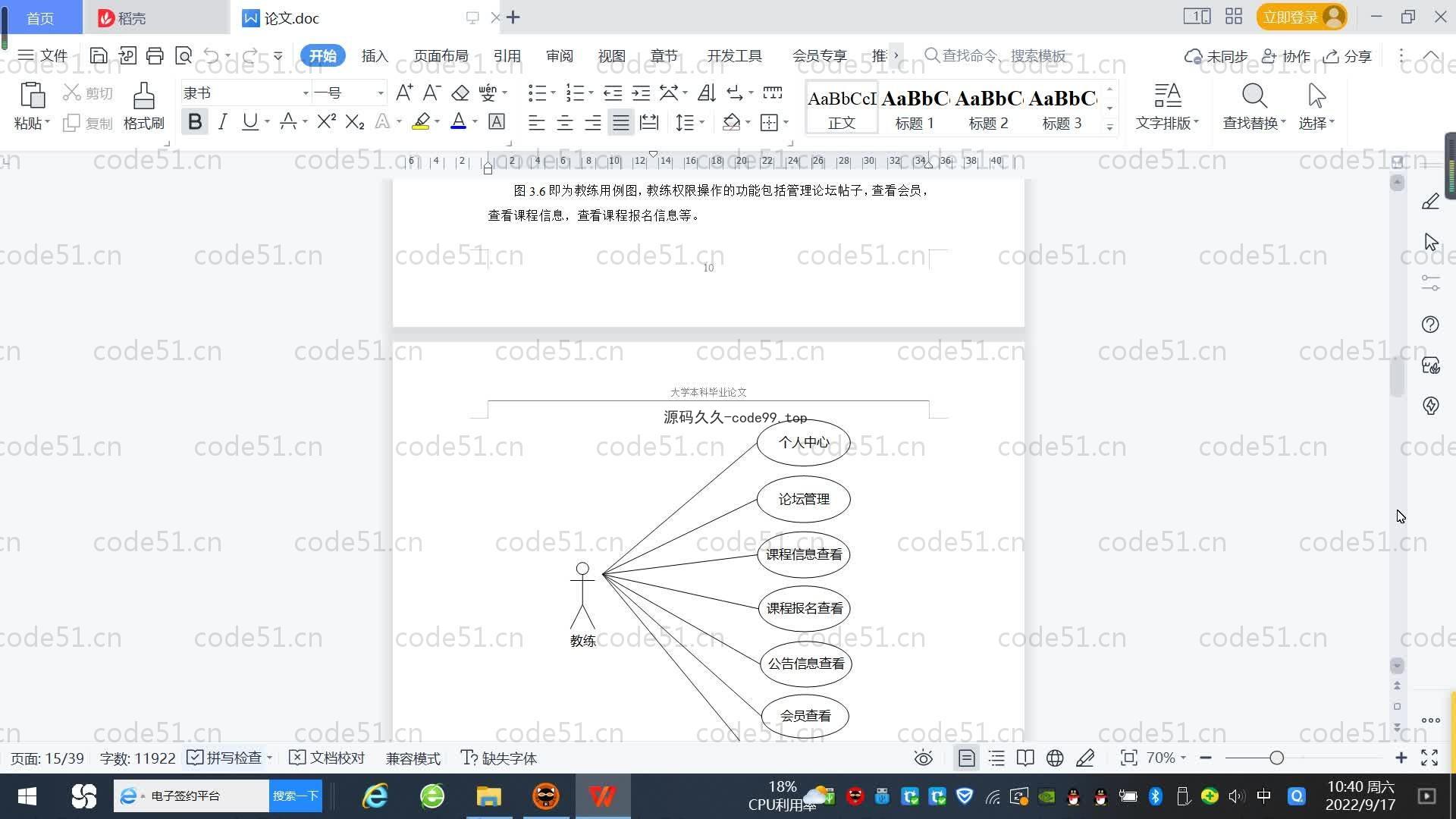Screen dimensions: 1456x819
Task: Toggle page layout view button
Action: pos(966,758)
